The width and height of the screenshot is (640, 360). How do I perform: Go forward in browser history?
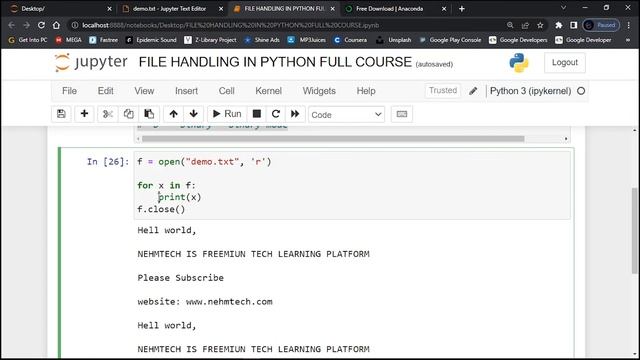click(26, 25)
